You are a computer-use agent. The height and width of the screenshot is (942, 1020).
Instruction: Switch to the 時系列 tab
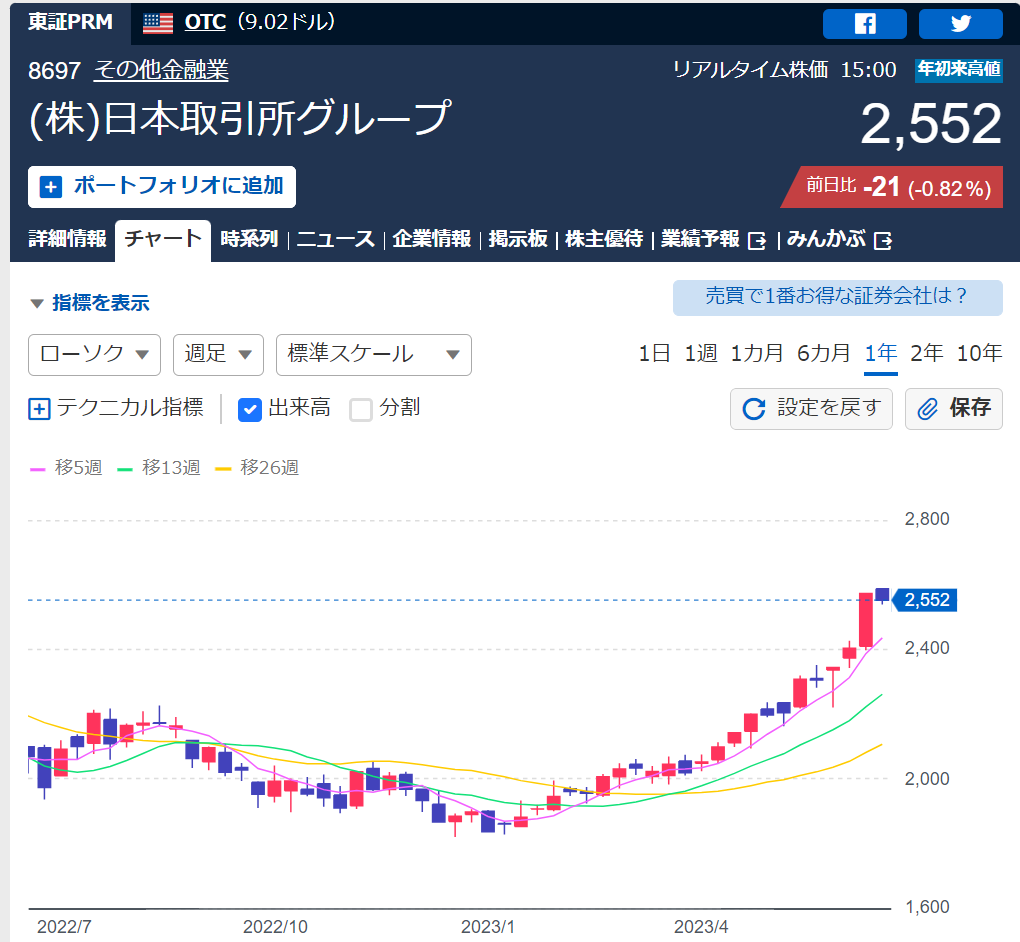tap(249, 239)
